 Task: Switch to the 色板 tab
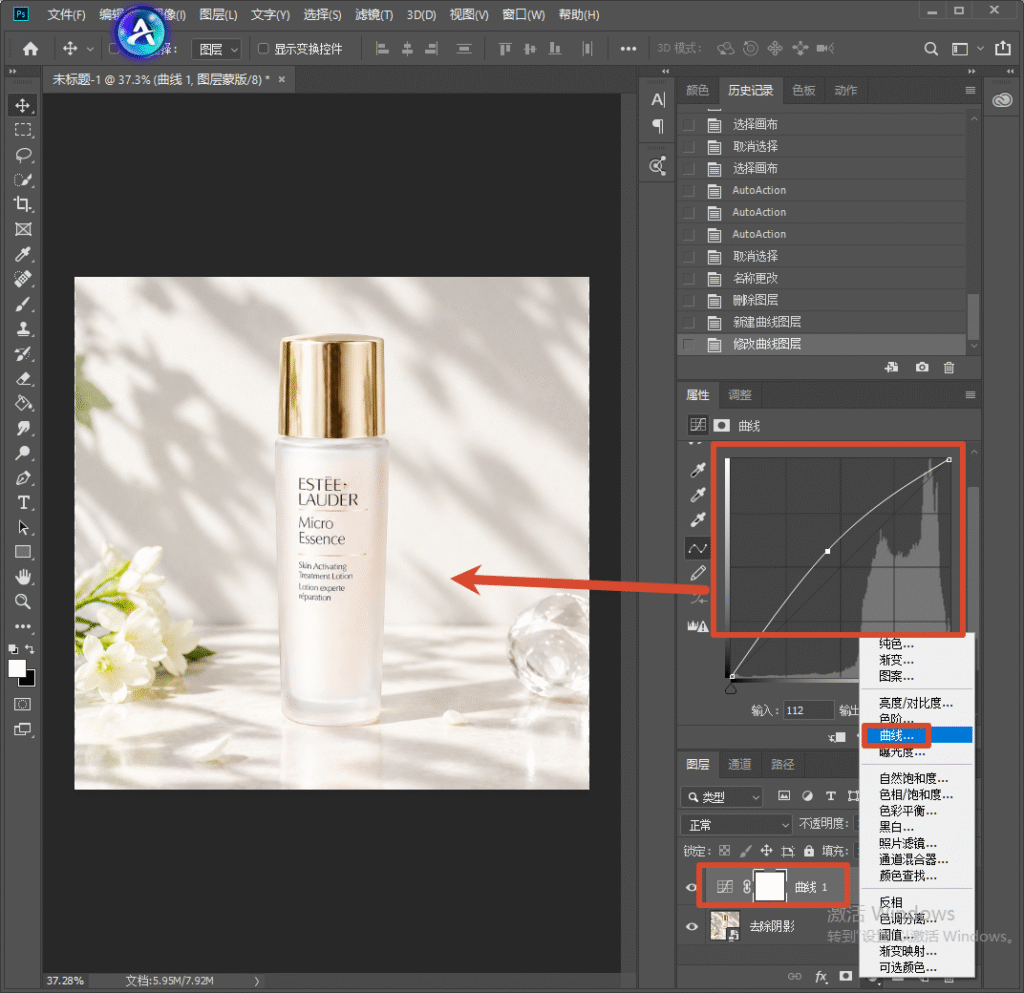point(803,91)
